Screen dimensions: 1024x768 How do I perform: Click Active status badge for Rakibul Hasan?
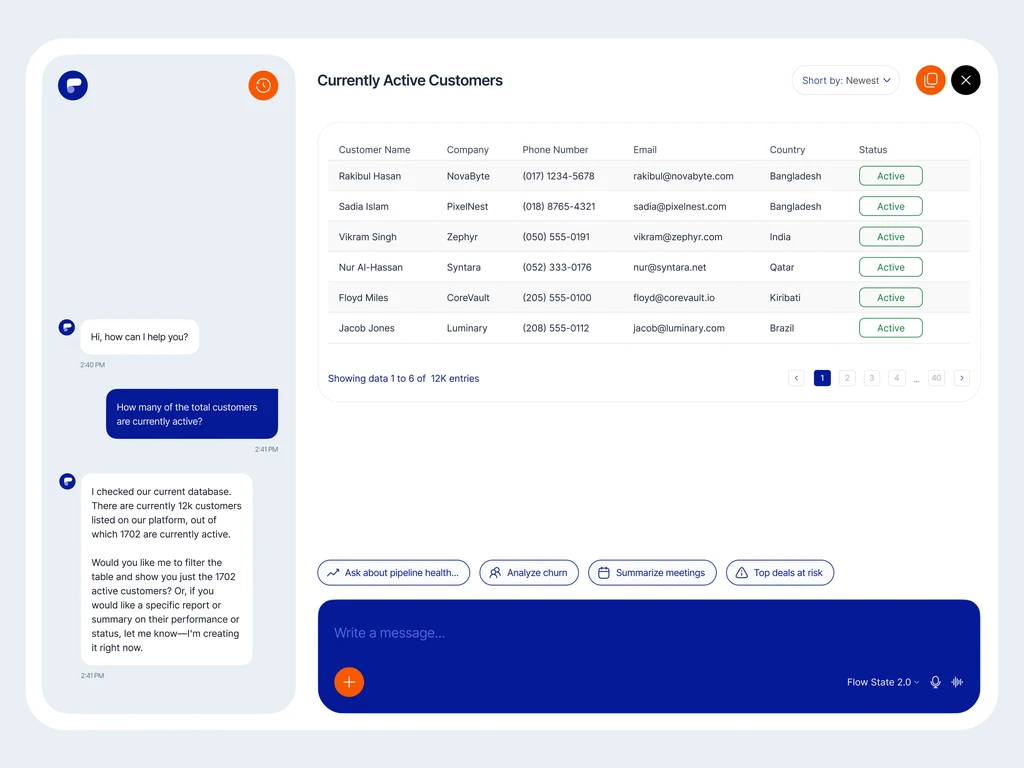[891, 176]
